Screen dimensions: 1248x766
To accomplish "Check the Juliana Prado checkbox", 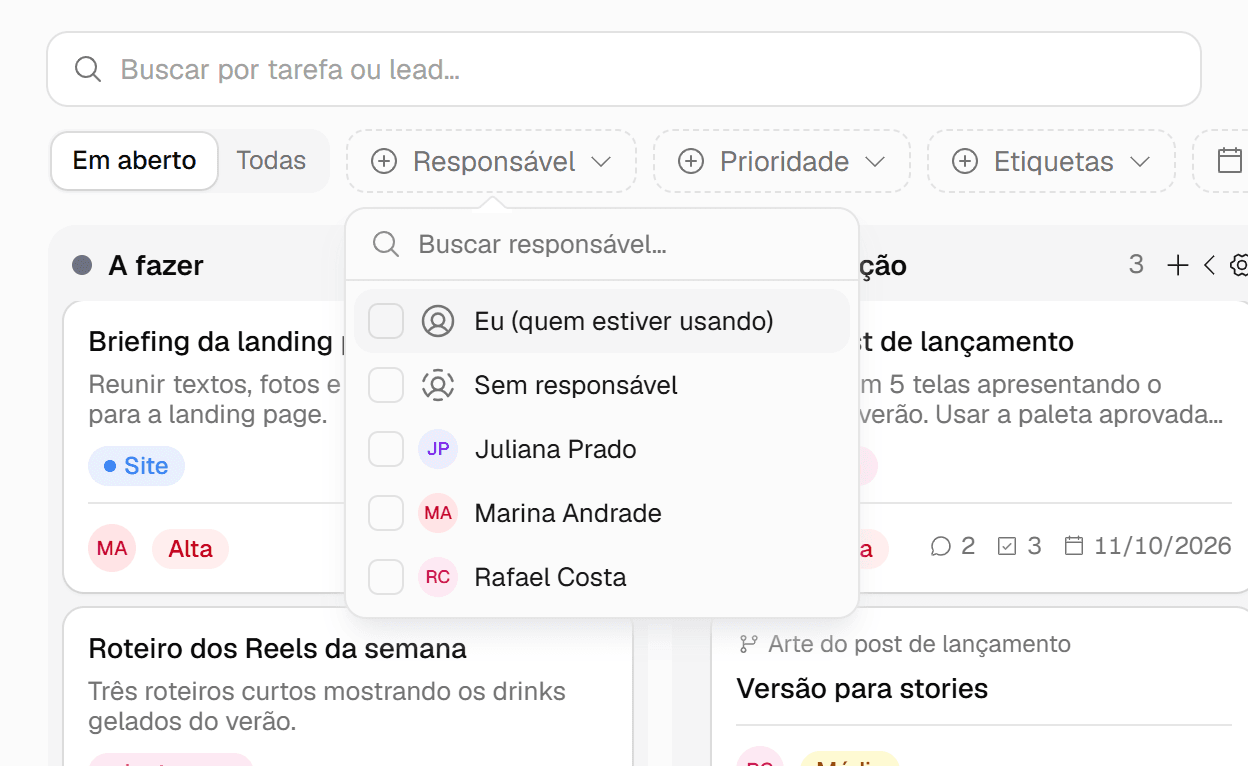I will coord(386,449).
